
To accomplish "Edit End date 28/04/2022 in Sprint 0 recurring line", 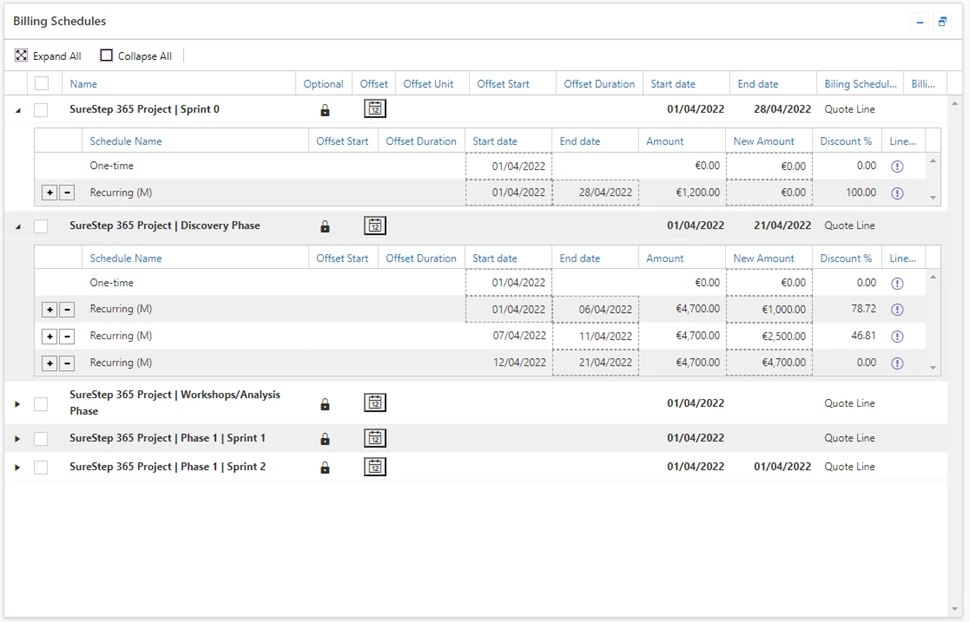I will pyautogui.click(x=595, y=192).
